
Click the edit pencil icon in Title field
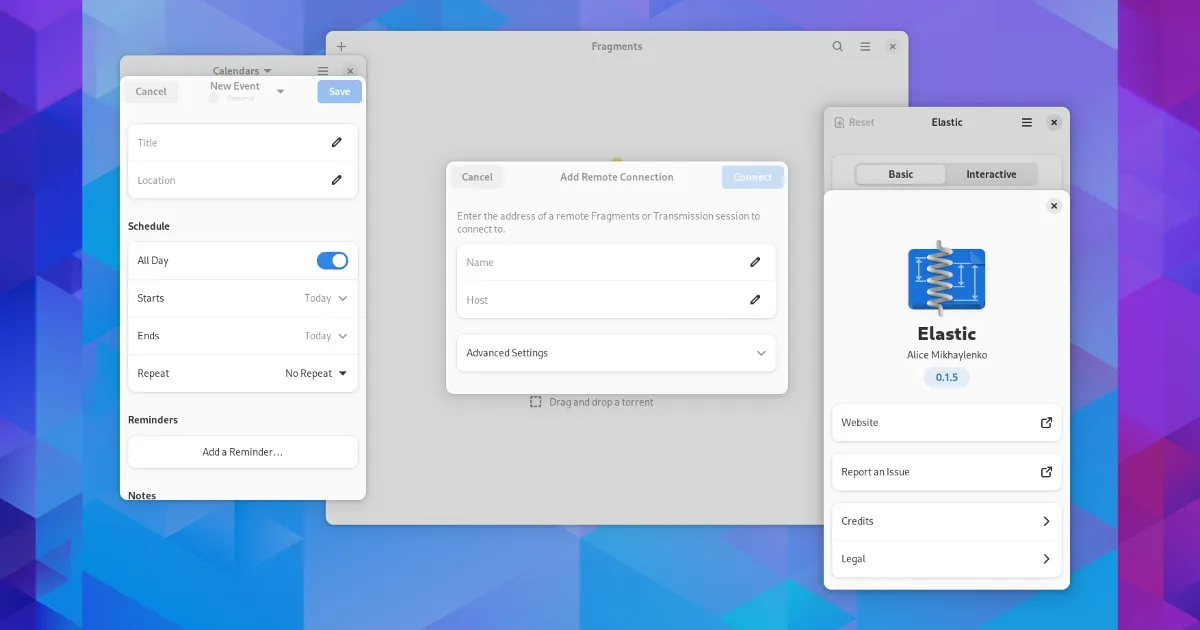[337, 143]
